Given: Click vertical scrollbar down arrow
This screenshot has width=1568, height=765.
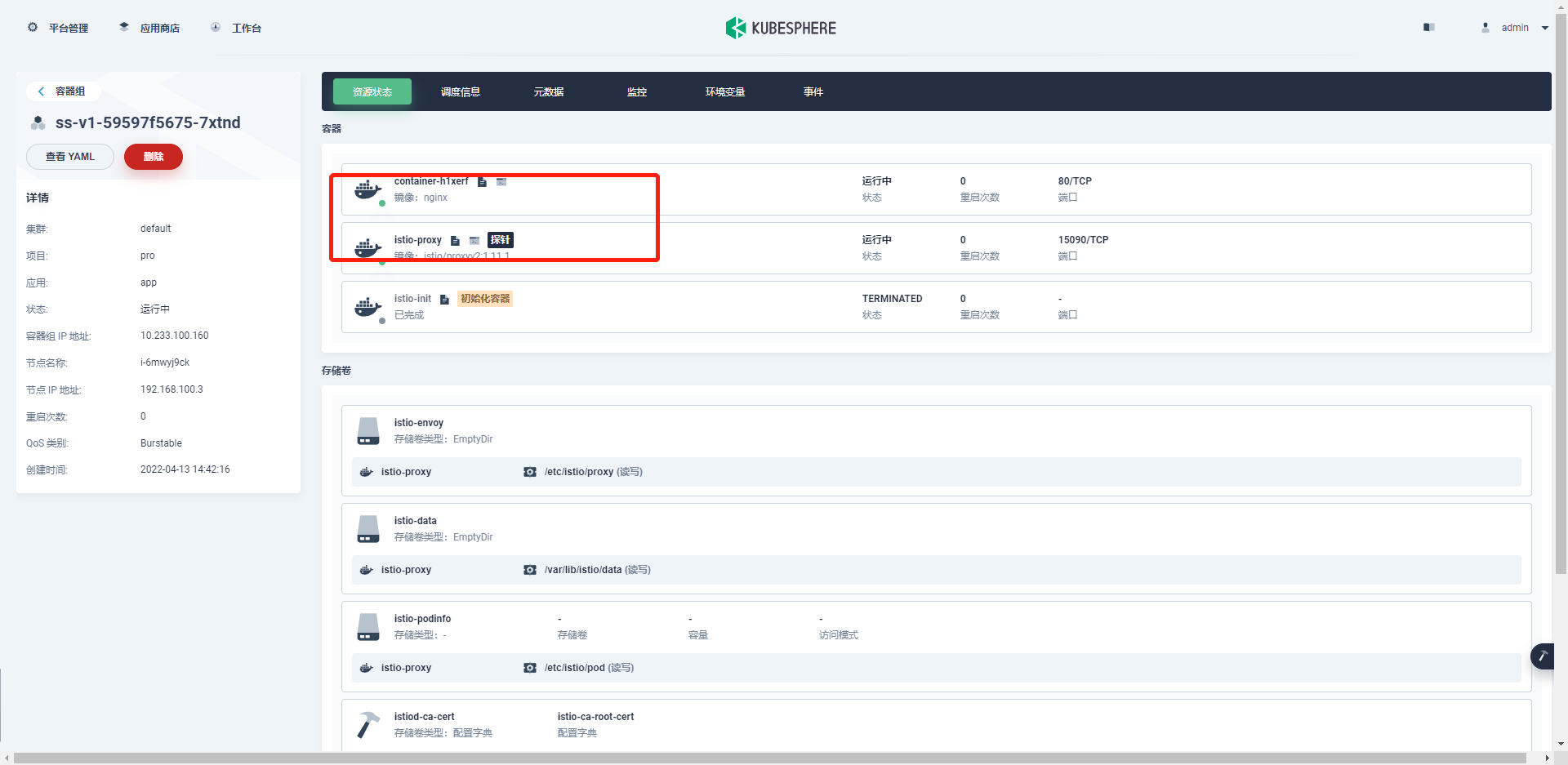Looking at the screenshot, I should [1561, 744].
